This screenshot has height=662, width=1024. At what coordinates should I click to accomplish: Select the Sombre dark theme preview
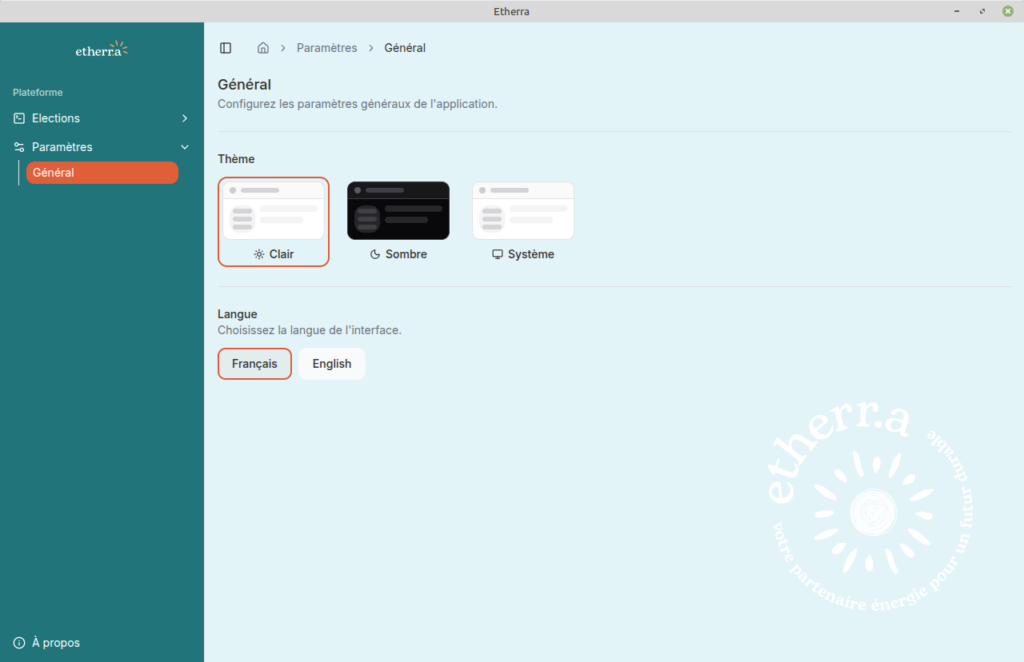coord(398,211)
